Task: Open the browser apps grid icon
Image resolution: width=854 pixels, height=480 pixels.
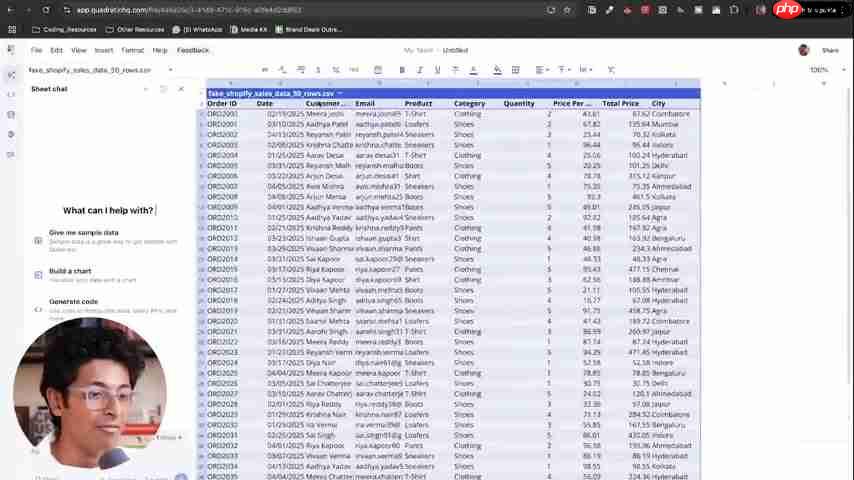Action: click(12, 29)
